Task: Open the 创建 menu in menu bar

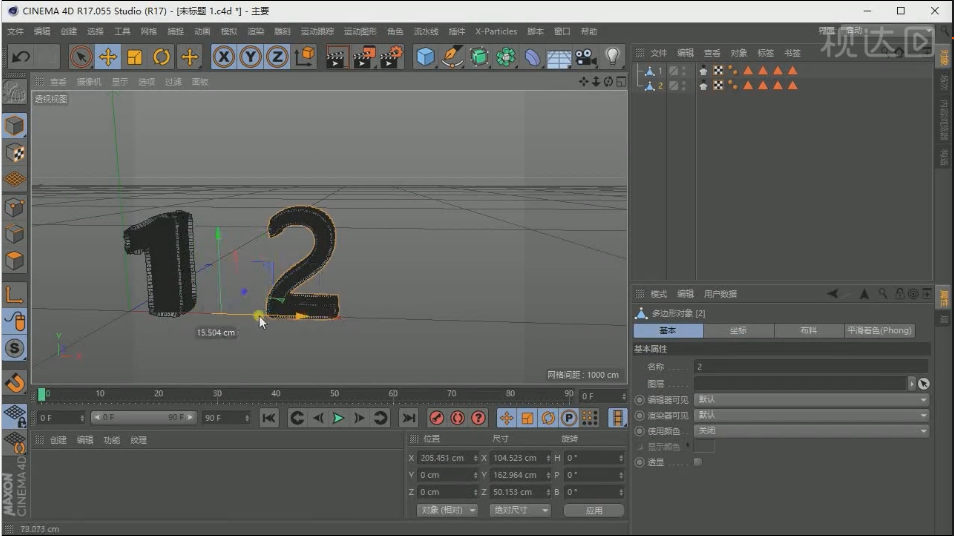Action: (x=69, y=32)
